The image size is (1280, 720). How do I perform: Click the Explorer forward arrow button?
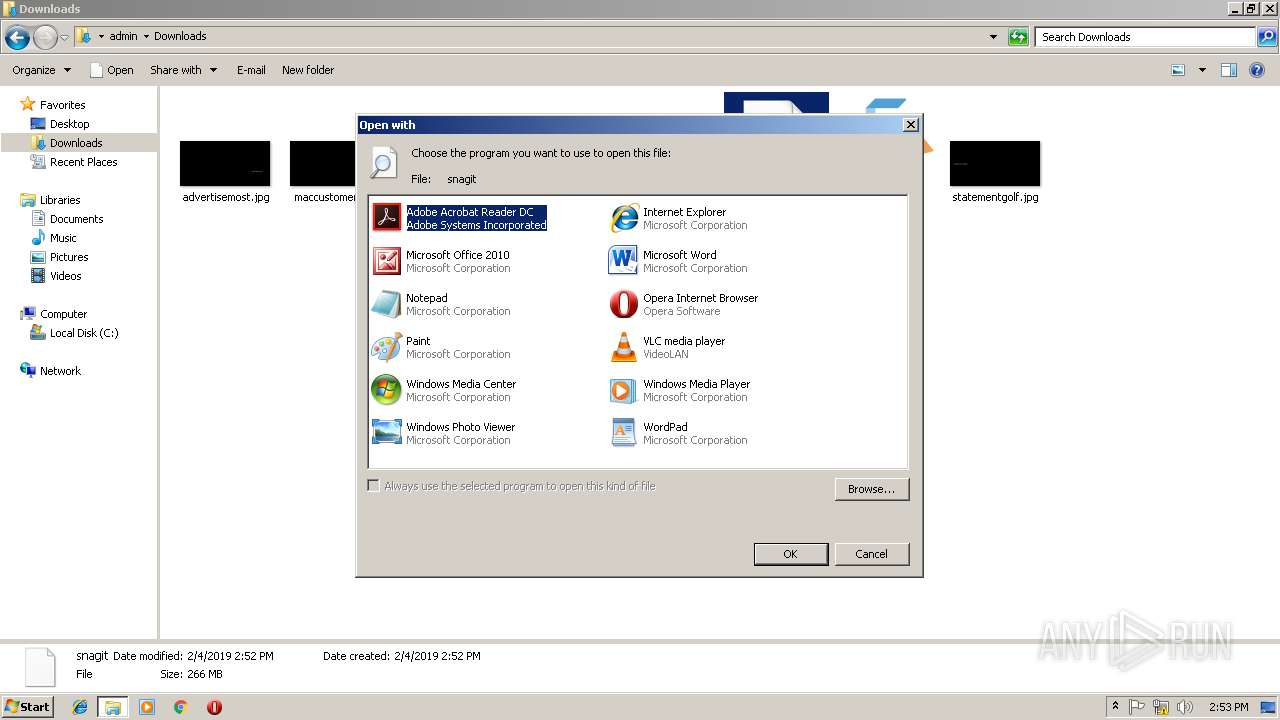45,38
